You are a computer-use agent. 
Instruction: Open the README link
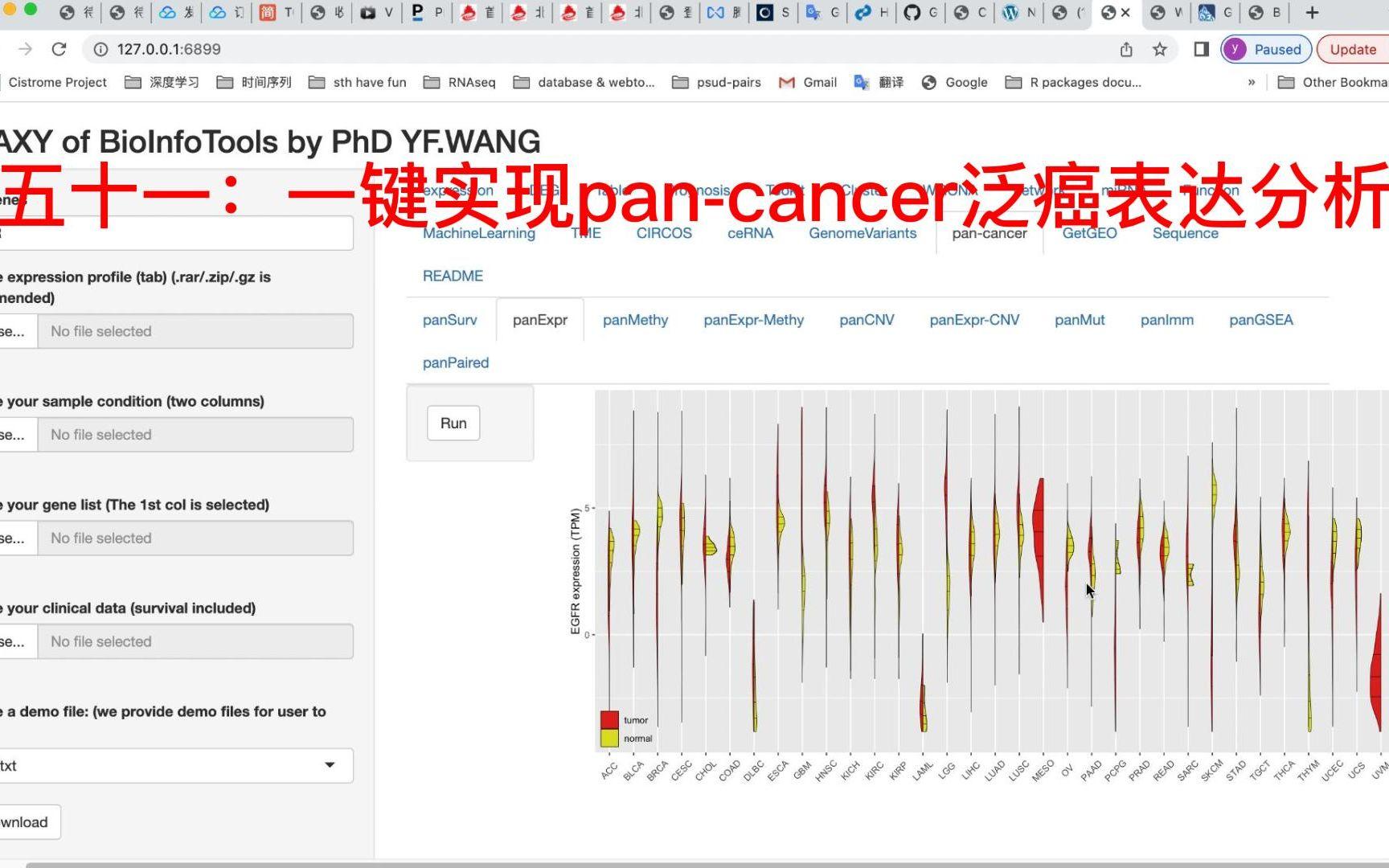pyautogui.click(x=453, y=276)
